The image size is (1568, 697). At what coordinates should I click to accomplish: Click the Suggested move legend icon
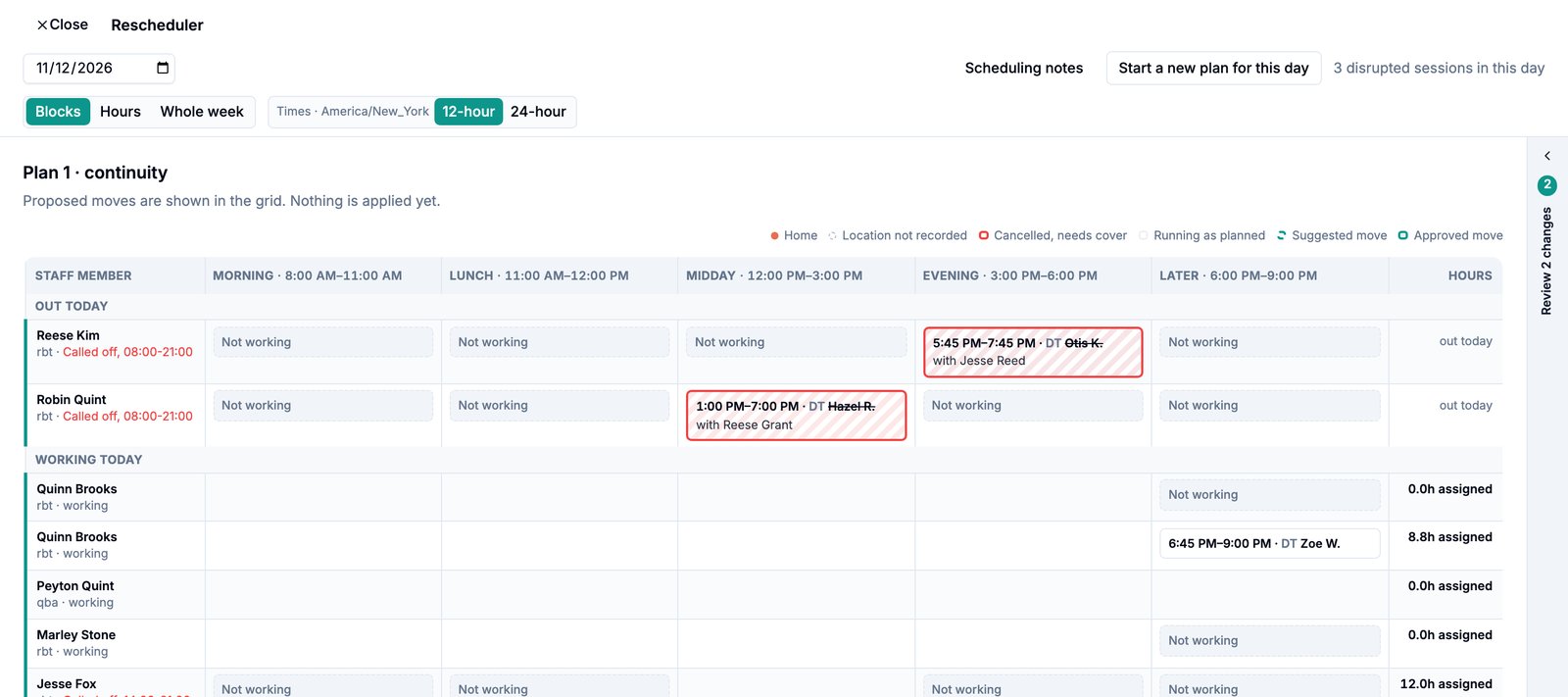[1282, 235]
